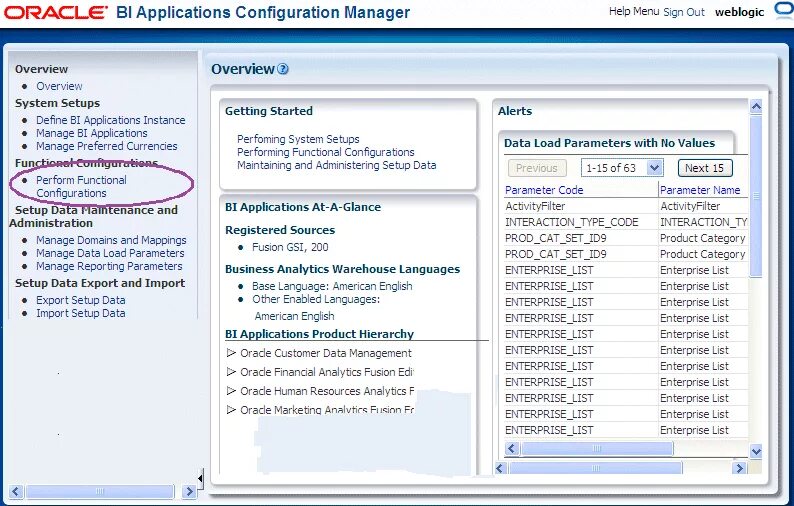Click Fusion GSI, 200 registered source

pos(290,247)
